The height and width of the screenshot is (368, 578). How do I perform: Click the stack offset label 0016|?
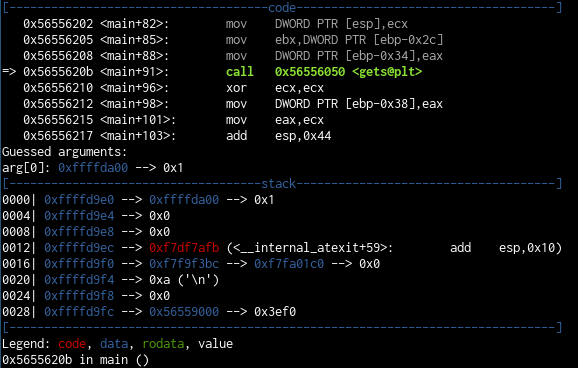(x=19, y=264)
